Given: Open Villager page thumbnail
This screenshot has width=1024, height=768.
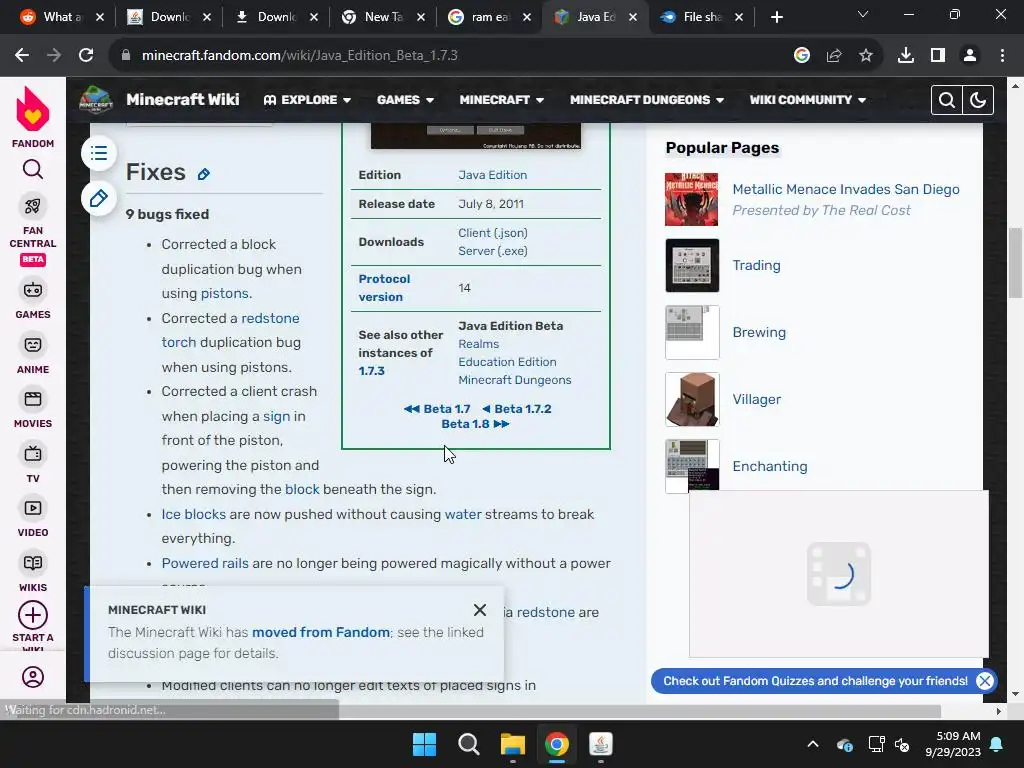Looking at the screenshot, I should coord(692,399).
